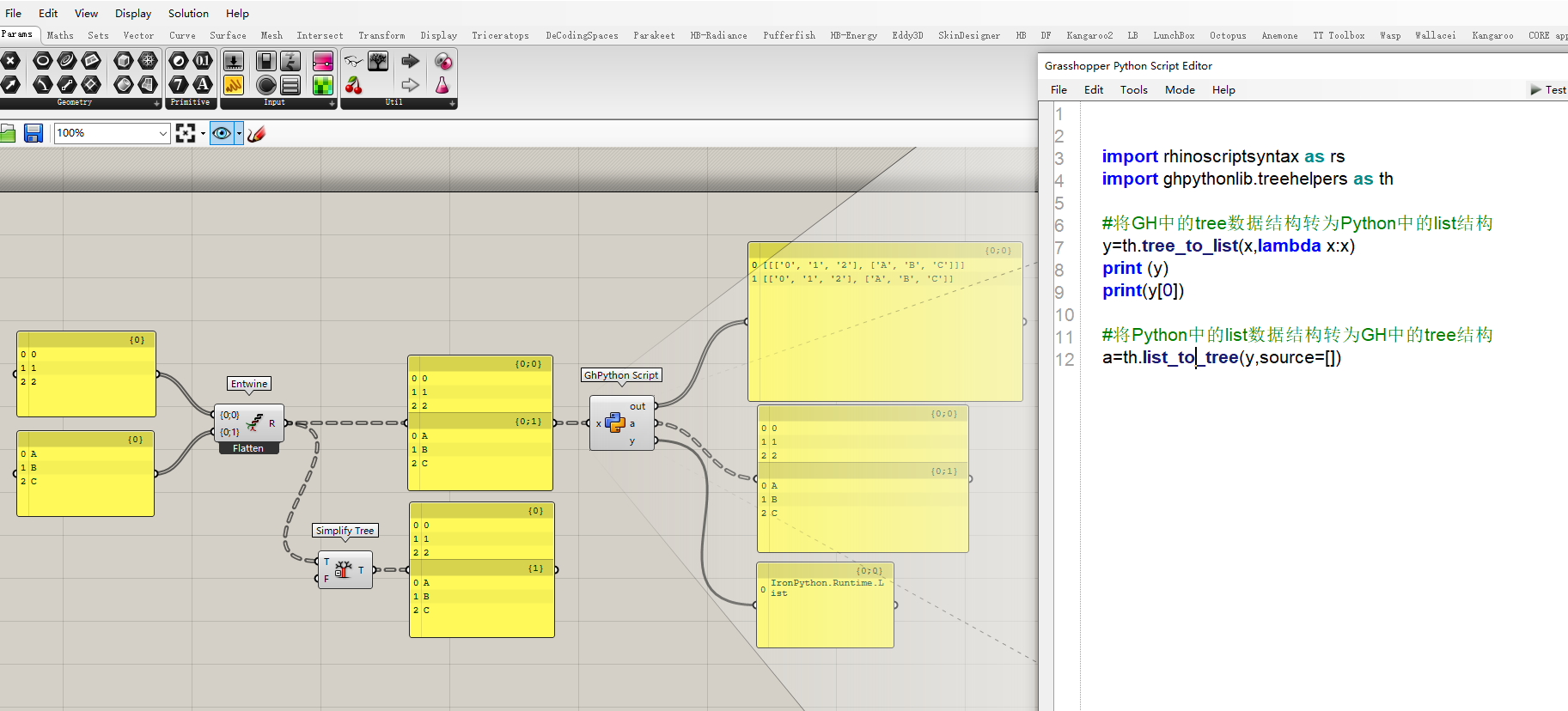The height and width of the screenshot is (711, 1568).
Task: Pick the solid dark arrow util icon
Action: pos(411,61)
